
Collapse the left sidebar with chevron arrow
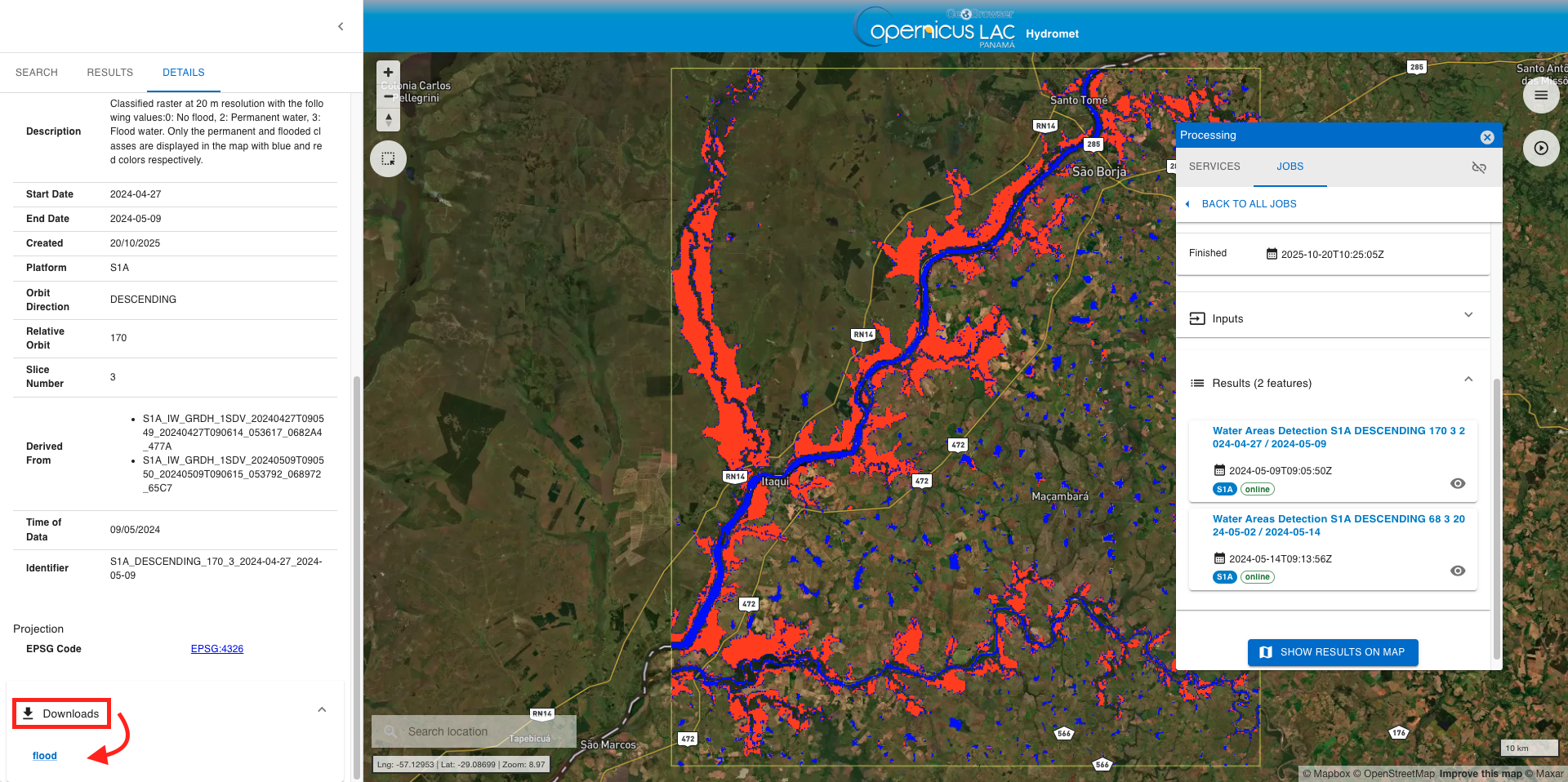[x=341, y=26]
